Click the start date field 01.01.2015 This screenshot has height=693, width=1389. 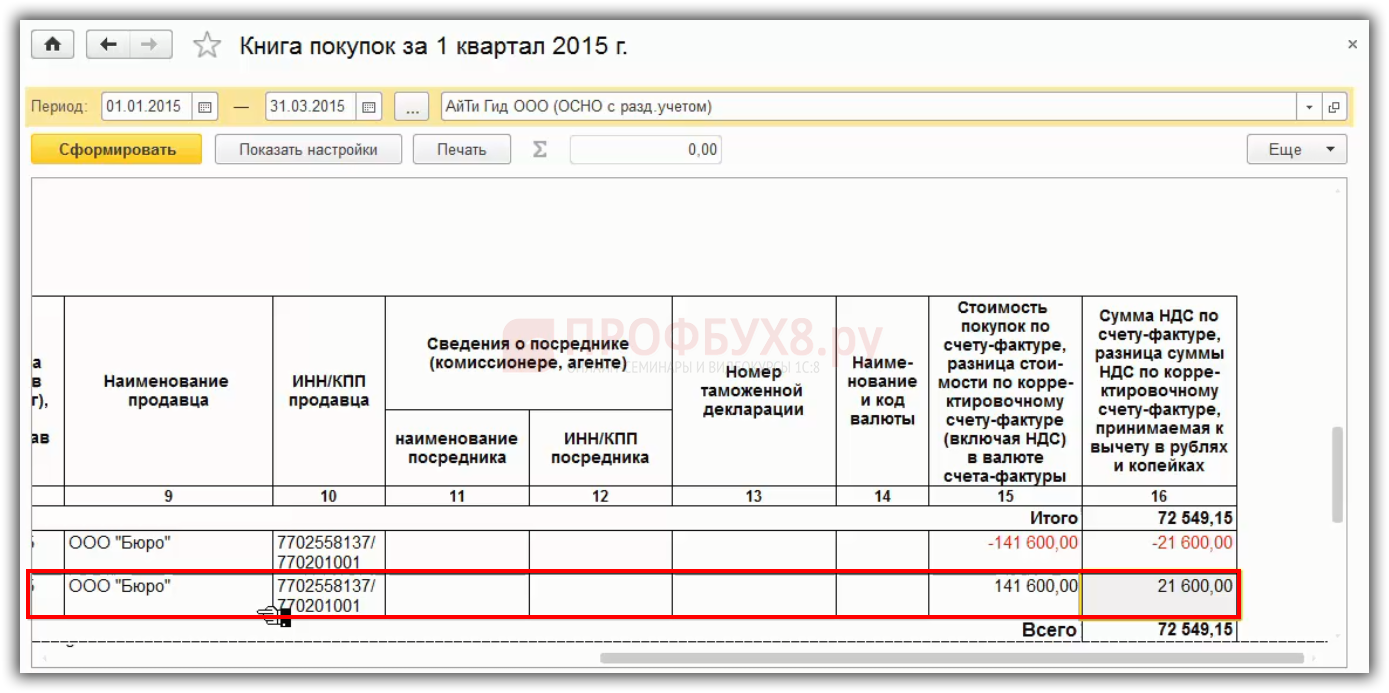click(x=144, y=107)
